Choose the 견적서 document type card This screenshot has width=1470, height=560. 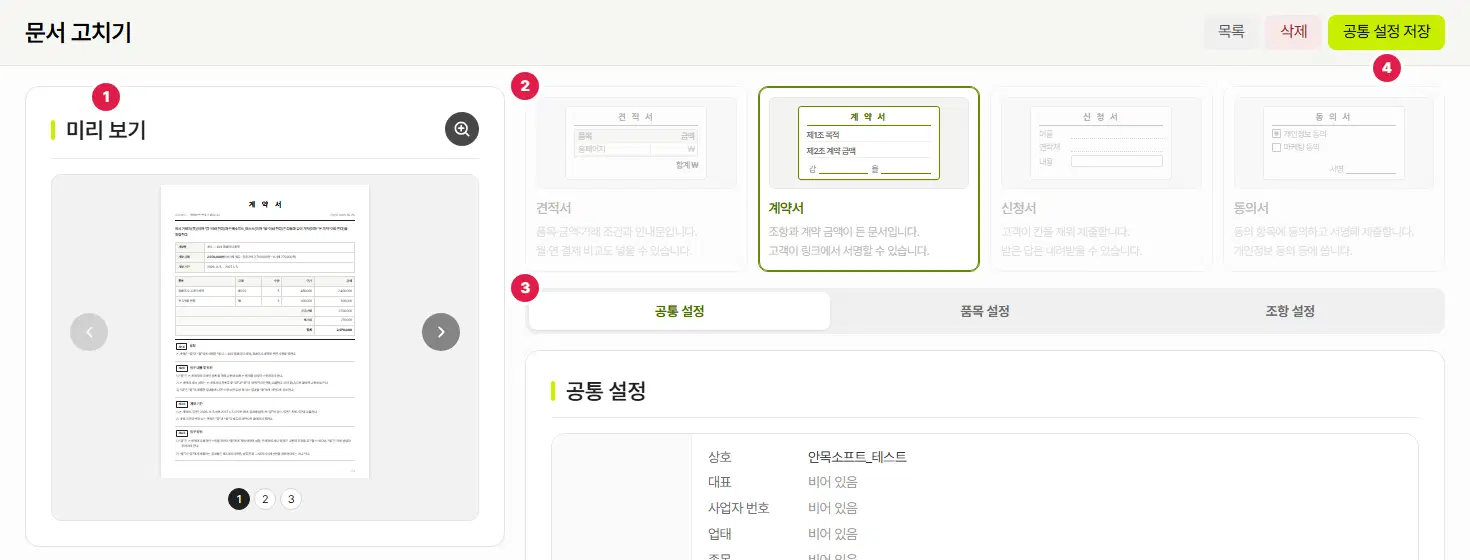(x=636, y=179)
